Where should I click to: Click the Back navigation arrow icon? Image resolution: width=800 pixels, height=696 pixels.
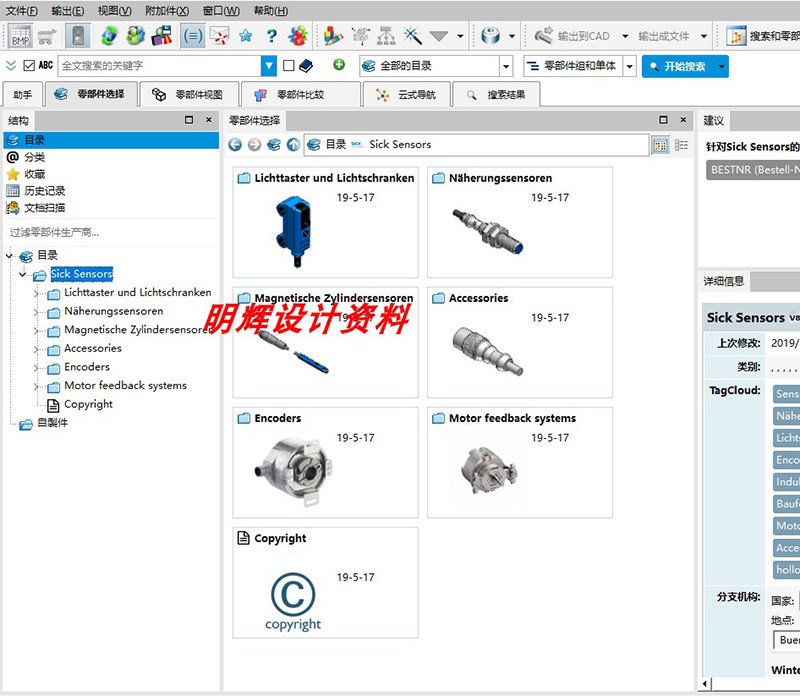(x=235, y=145)
